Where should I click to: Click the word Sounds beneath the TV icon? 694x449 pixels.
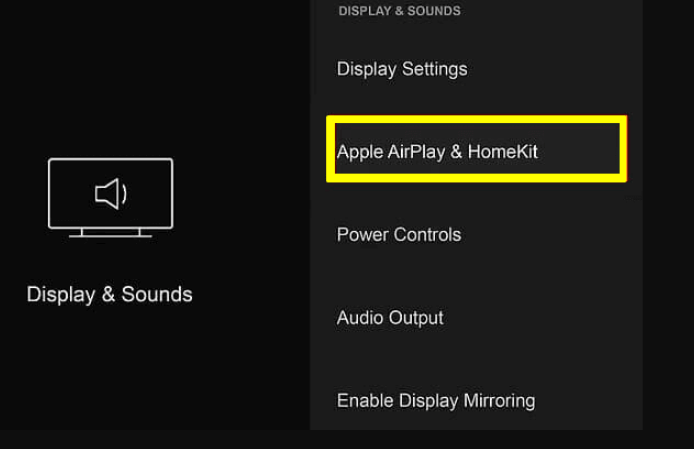pos(156,294)
